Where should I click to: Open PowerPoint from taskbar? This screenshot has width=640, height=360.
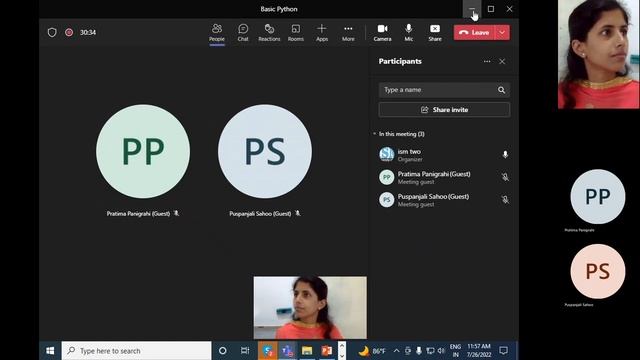pyautogui.click(x=327, y=351)
